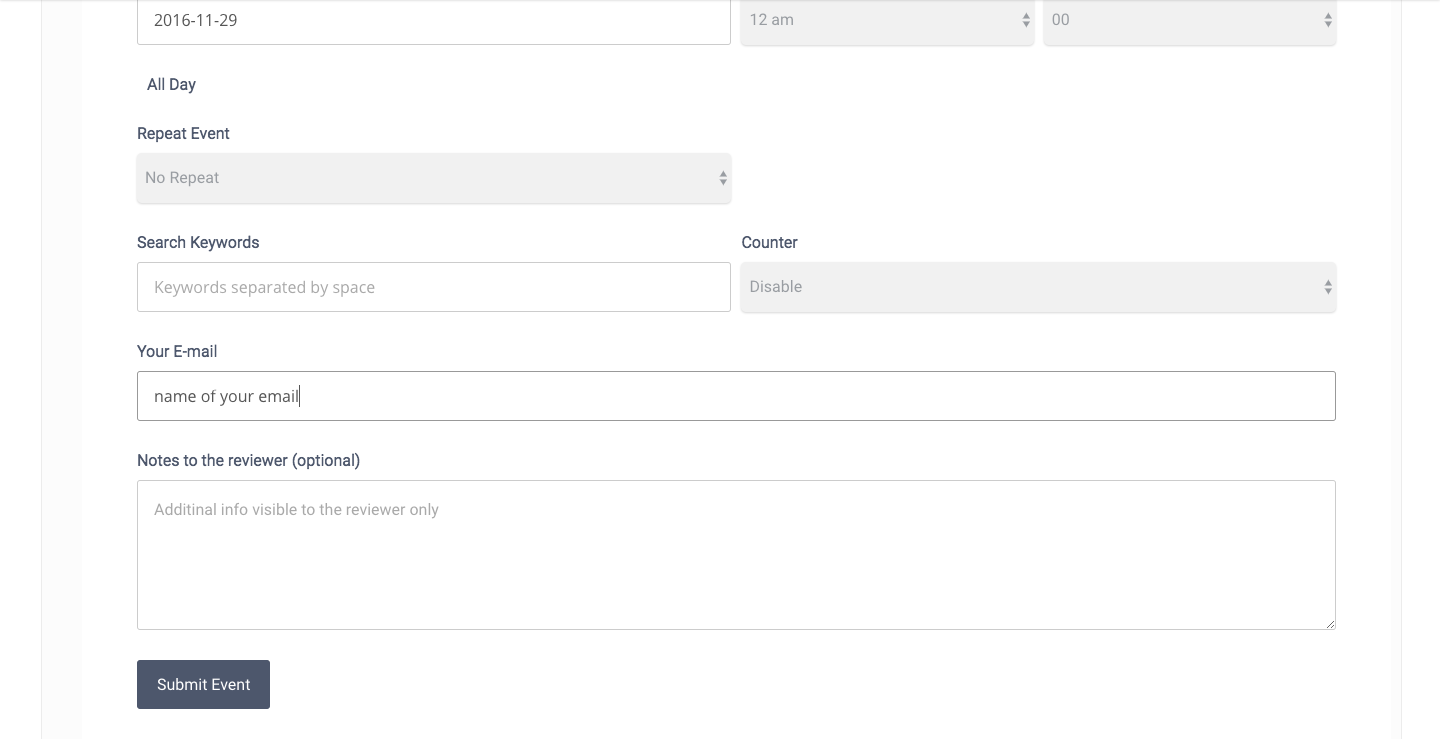
Task: Click the Search Keywords label
Action: (x=198, y=243)
